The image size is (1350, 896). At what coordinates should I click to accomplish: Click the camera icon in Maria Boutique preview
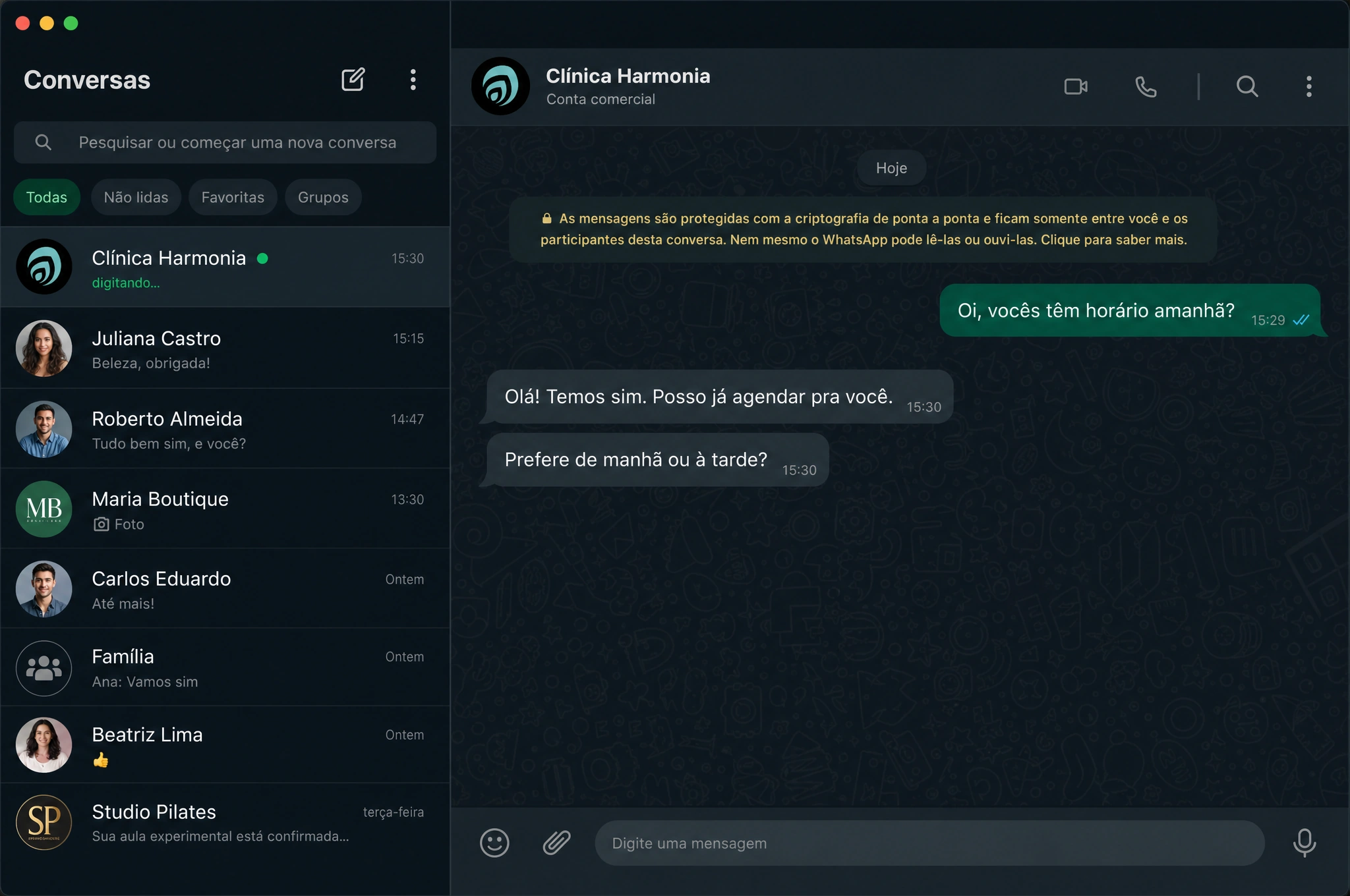tap(101, 524)
